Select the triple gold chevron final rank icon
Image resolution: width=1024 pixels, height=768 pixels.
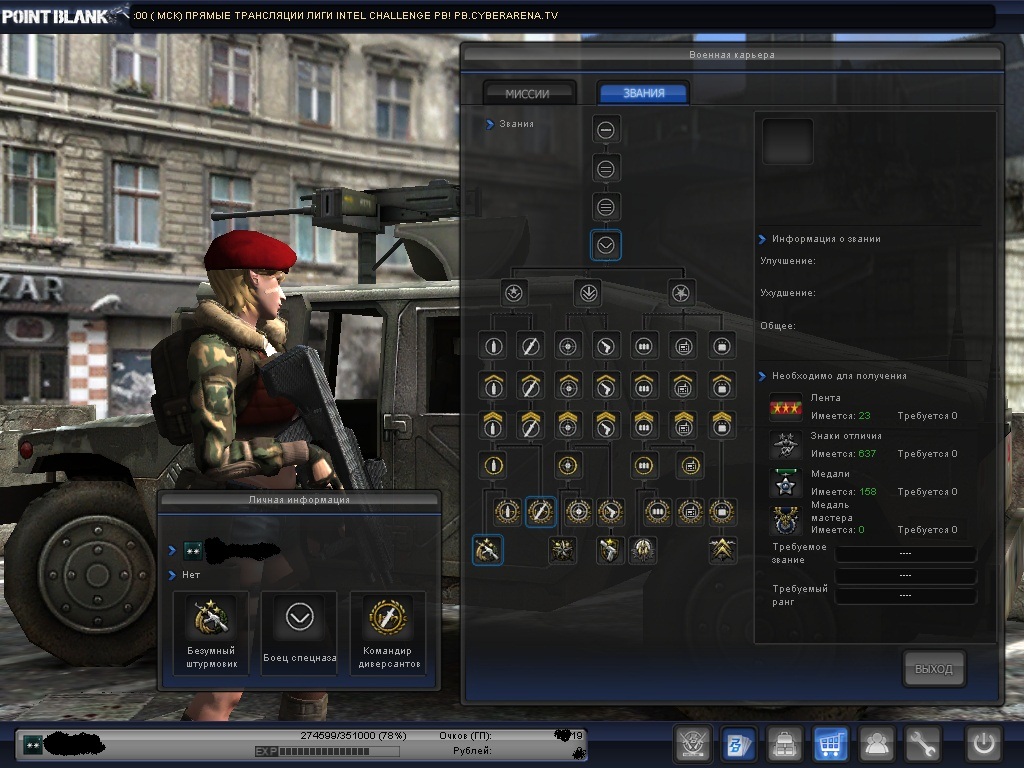pos(722,550)
